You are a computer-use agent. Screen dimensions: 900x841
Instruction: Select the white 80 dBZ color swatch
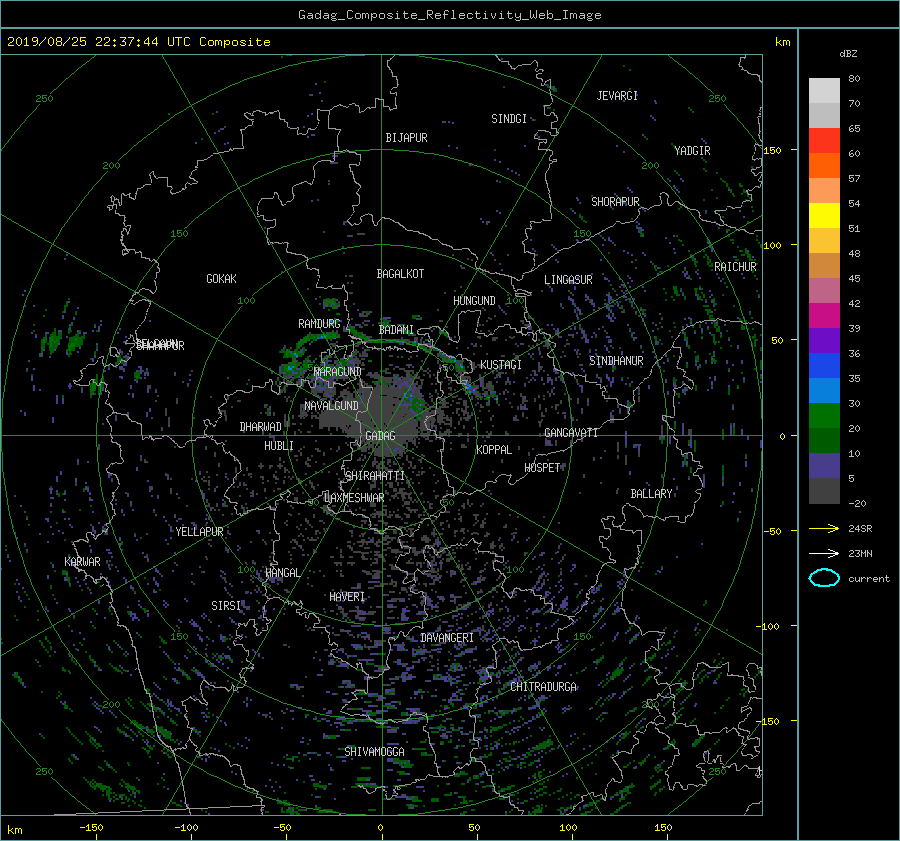click(824, 90)
